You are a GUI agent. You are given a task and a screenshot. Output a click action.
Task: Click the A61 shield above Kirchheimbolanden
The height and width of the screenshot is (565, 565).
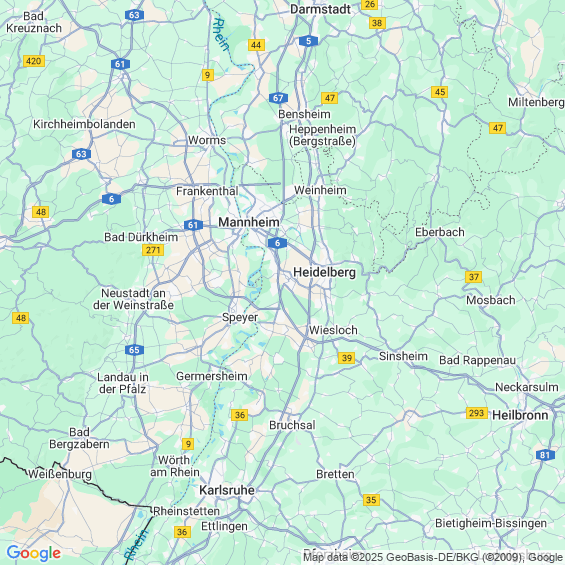[120, 64]
